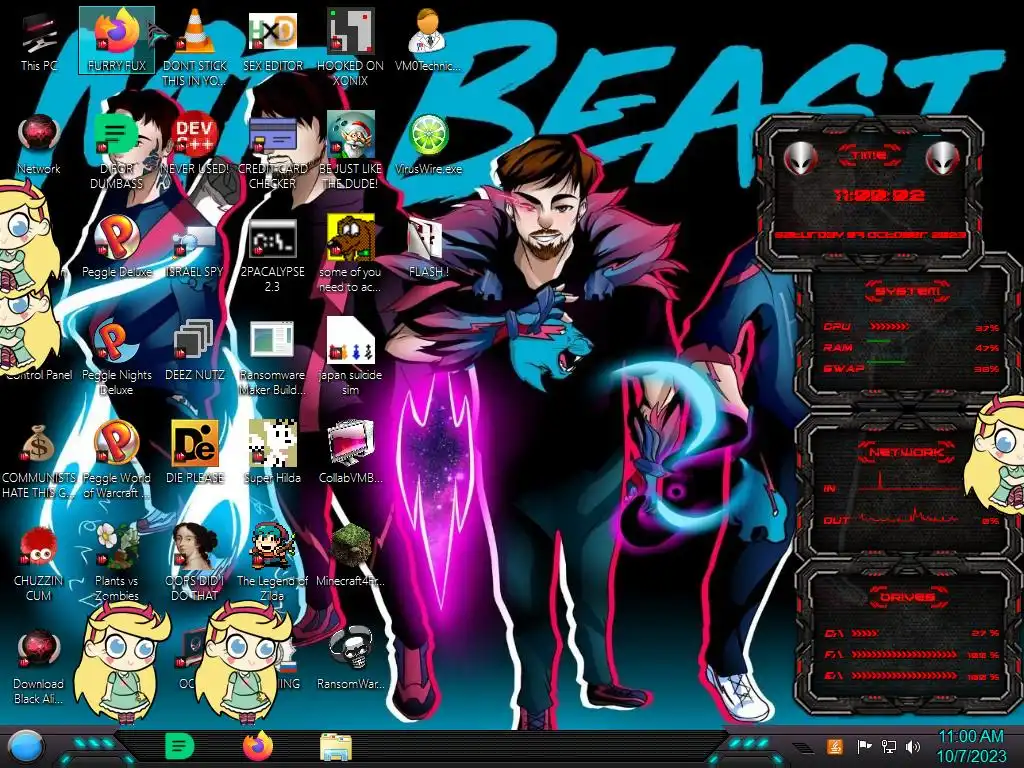Show hidden tray icons arrow
This screenshot has height=768, width=1024.
click(x=803, y=747)
